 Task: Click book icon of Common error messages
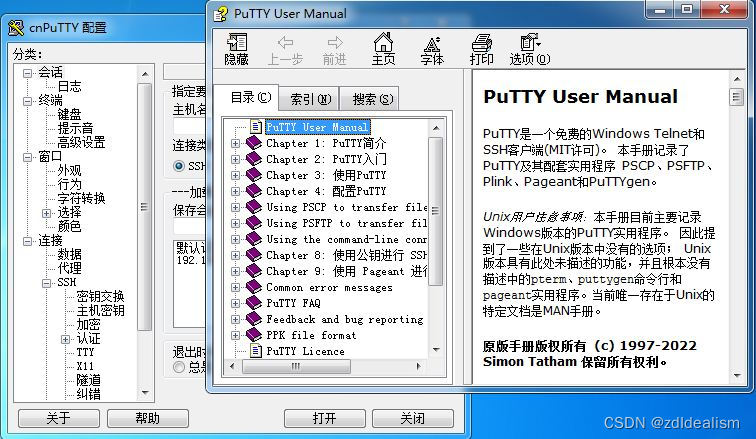click(254, 287)
